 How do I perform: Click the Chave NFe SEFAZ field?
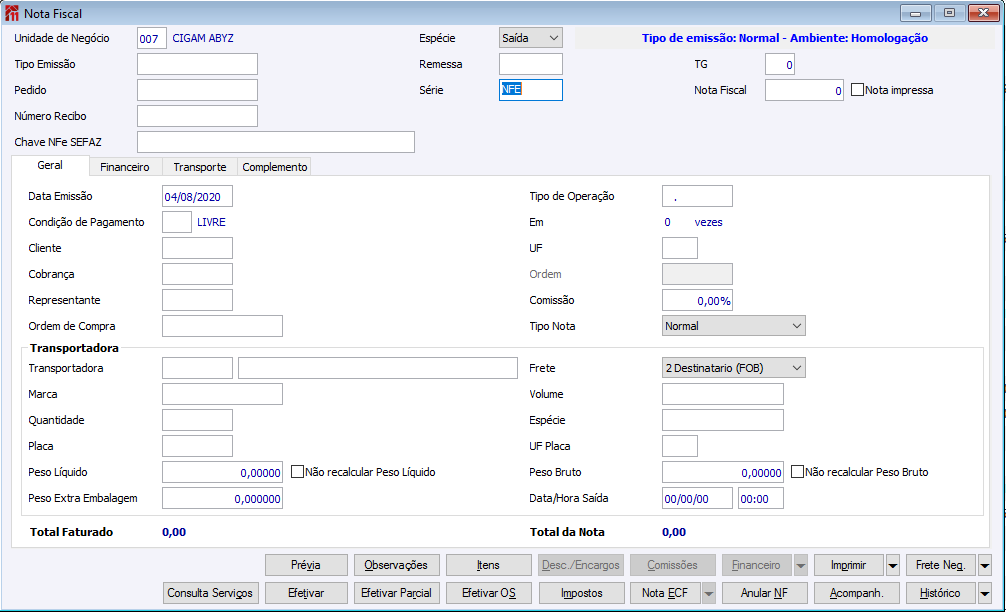276,142
